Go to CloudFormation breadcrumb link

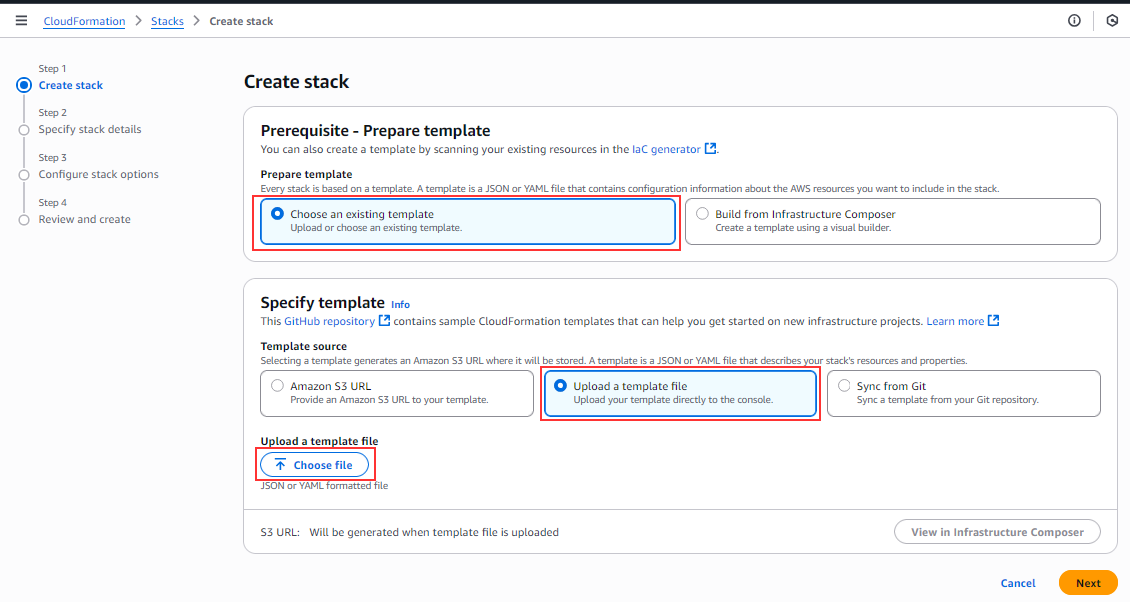coord(84,21)
